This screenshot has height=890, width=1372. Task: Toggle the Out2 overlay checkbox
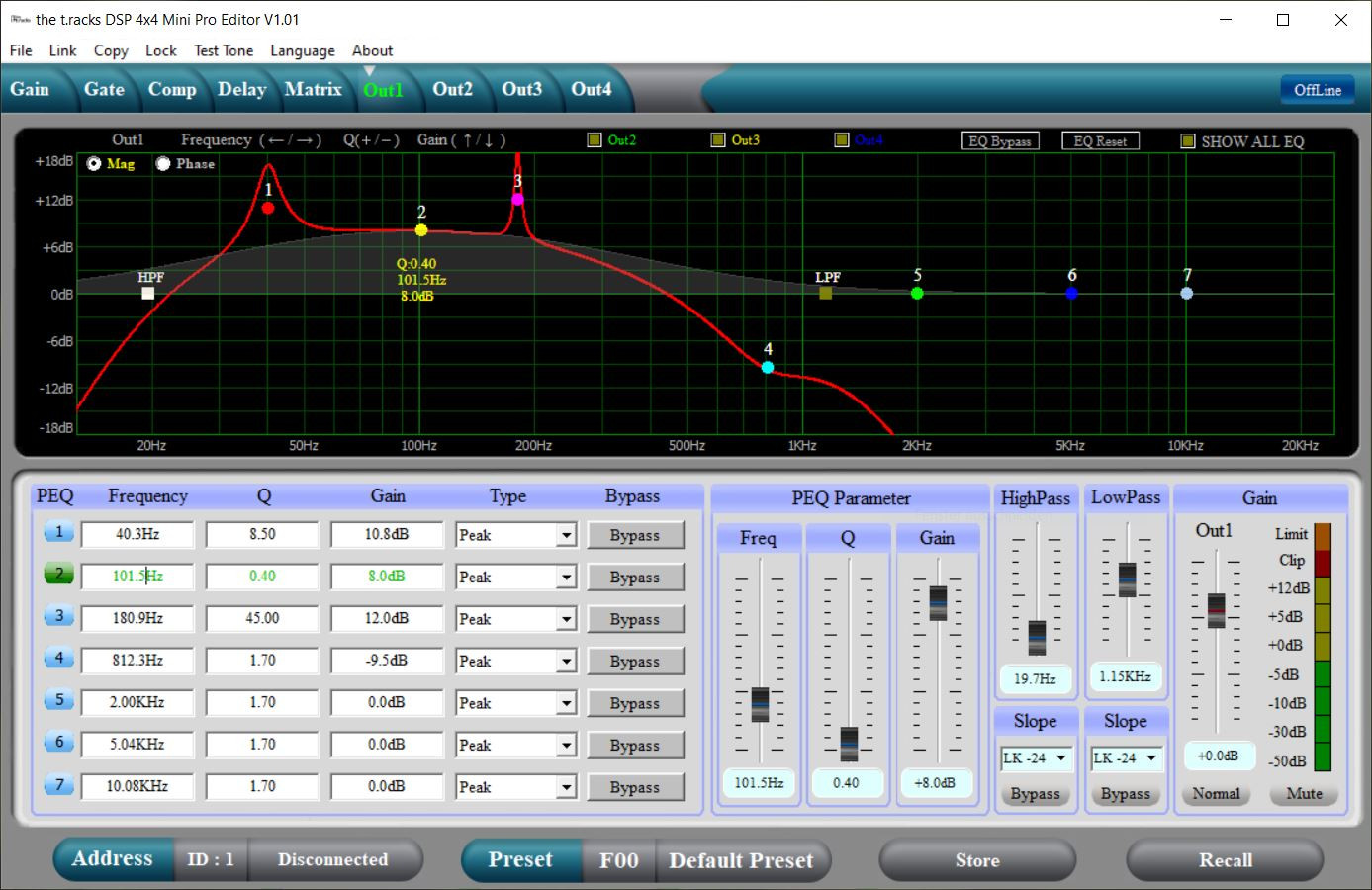click(595, 140)
